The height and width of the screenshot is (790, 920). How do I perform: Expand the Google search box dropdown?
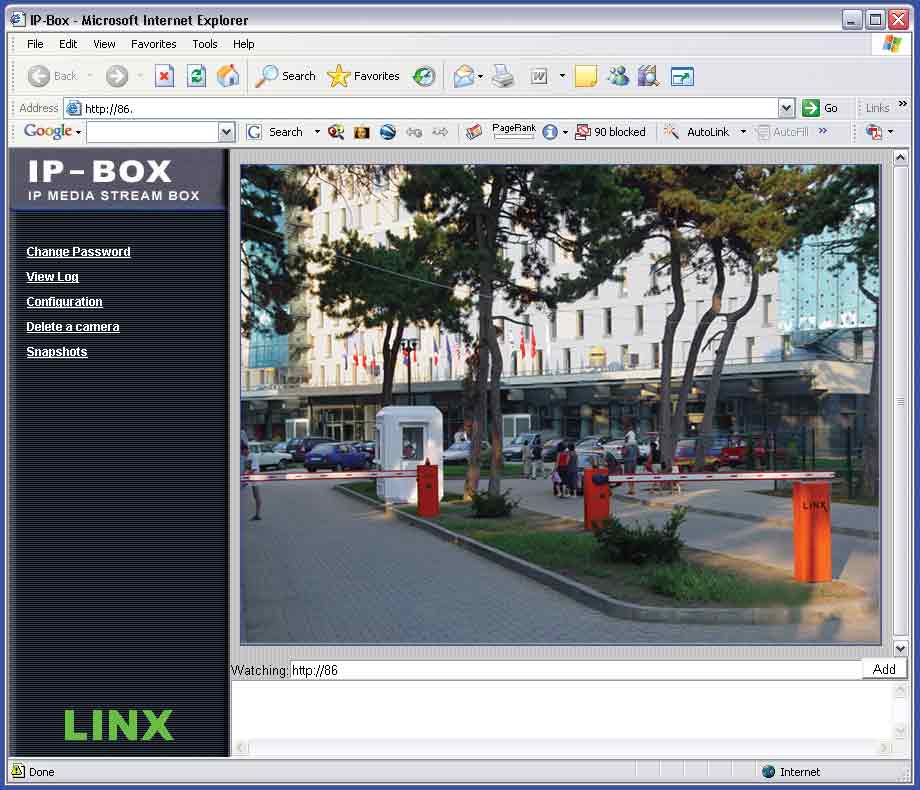point(226,131)
